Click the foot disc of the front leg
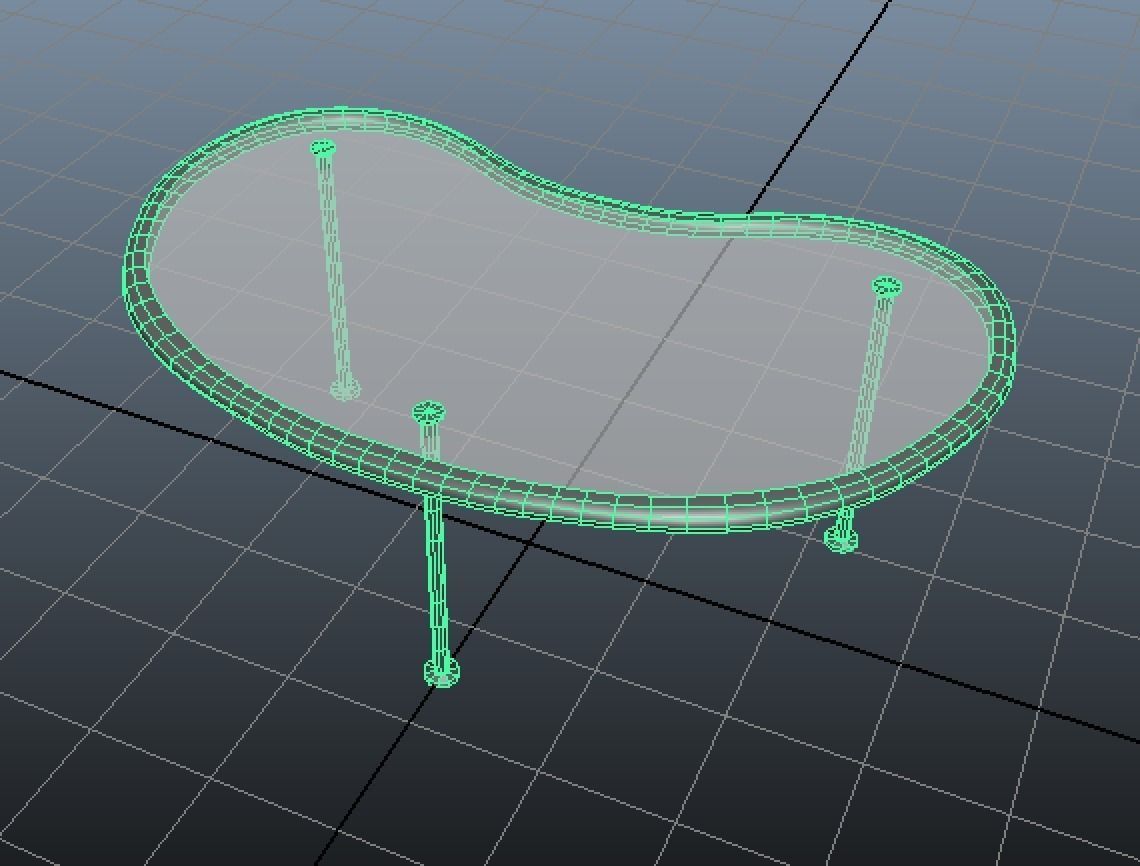Viewport: 1140px width, 866px height. (x=441, y=672)
